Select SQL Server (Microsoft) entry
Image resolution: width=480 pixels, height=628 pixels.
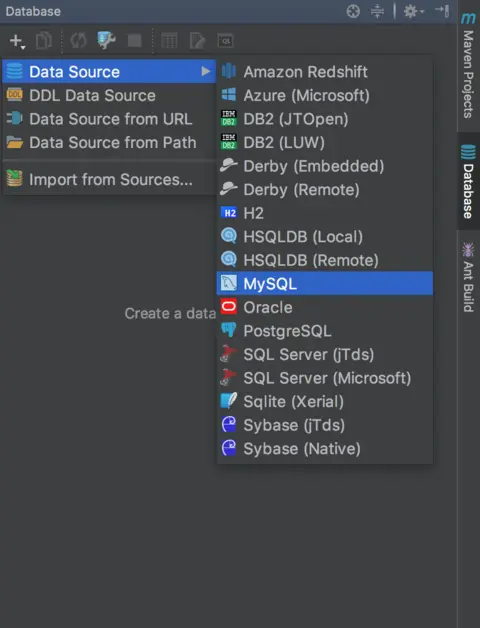pos(325,378)
